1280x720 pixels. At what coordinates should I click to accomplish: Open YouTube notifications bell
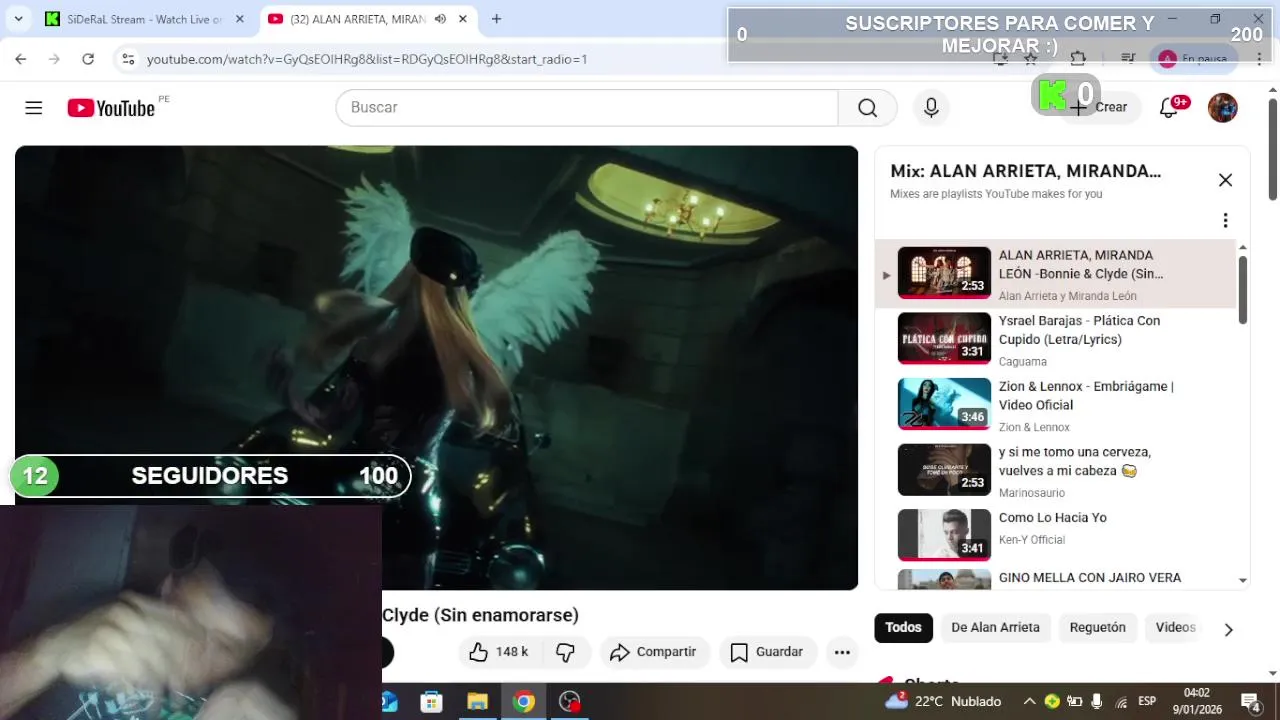click(1168, 107)
